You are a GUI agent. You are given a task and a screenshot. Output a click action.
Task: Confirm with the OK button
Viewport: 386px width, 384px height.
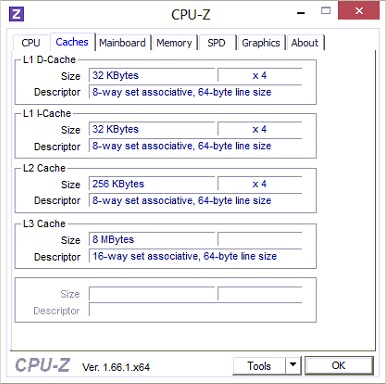tap(339, 365)
